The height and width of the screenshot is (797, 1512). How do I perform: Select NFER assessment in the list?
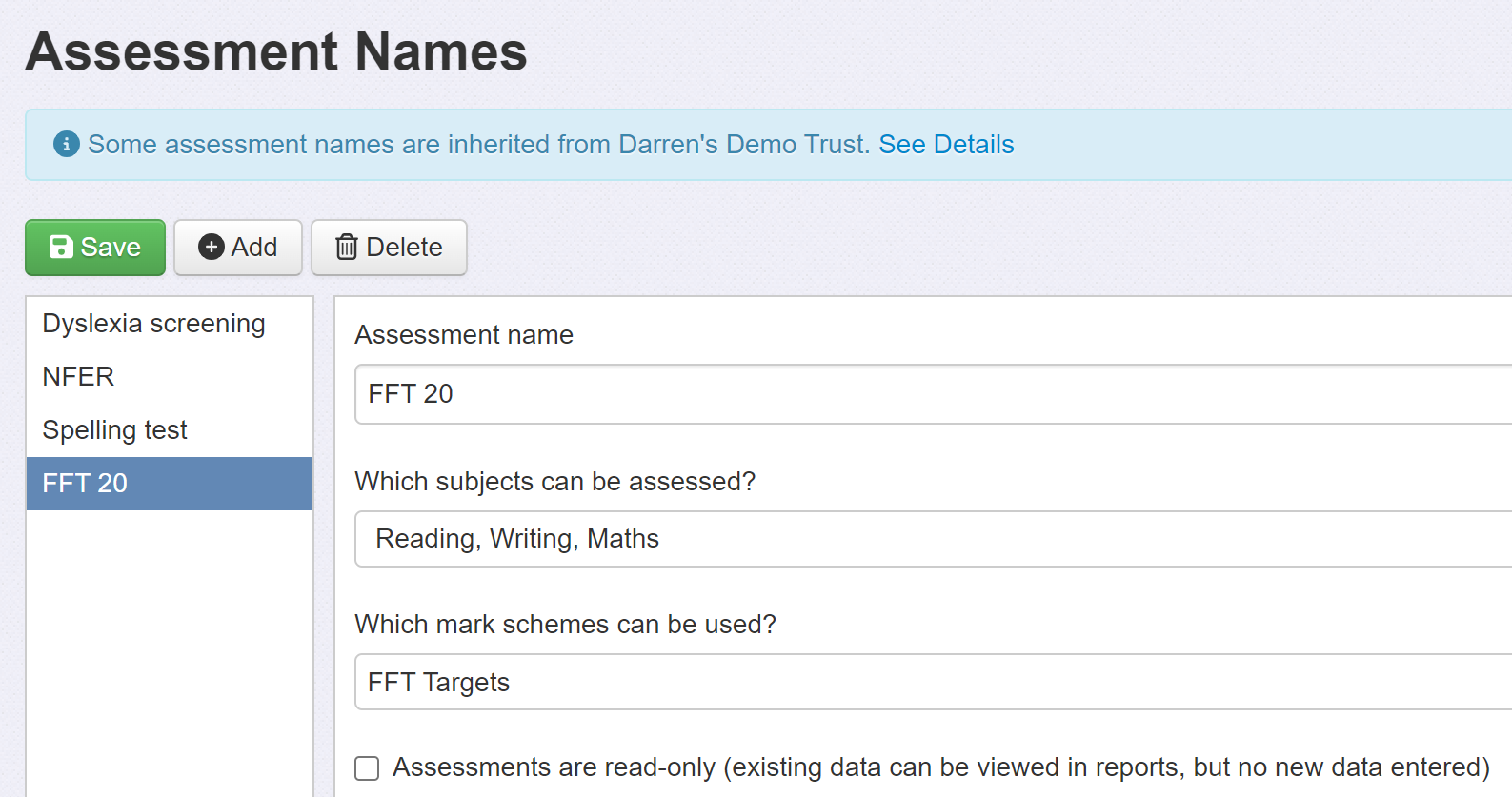point(170,377)
